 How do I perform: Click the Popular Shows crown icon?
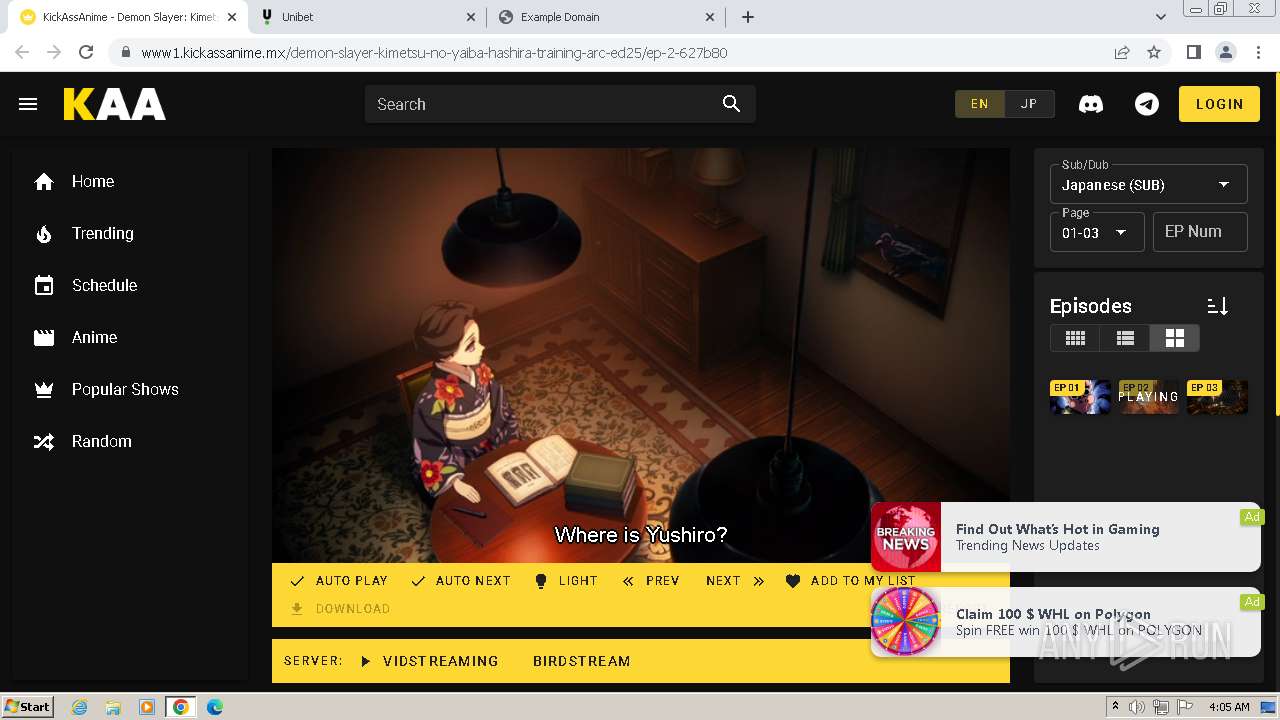click(x=44, y=390)
